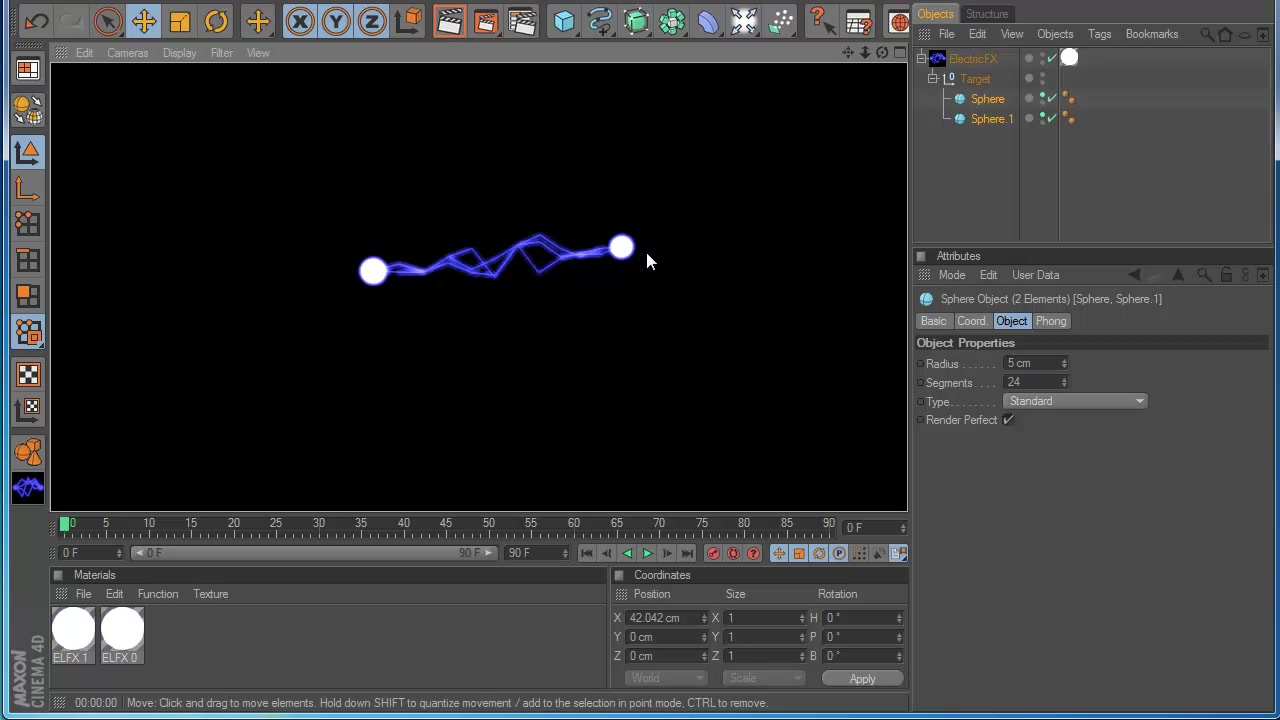
Task: Play the animation in the timeline
Action: coord(647,553)
